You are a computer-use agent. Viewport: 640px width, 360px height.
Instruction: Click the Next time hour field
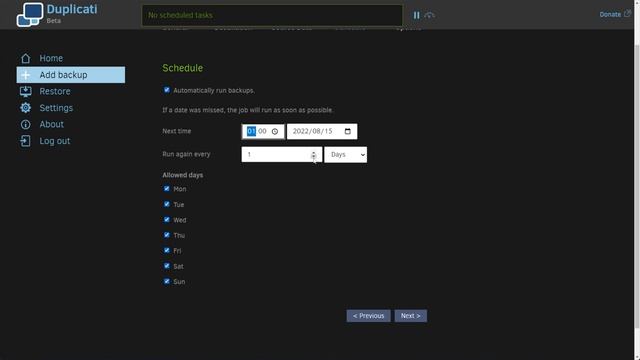click(251, 131)
